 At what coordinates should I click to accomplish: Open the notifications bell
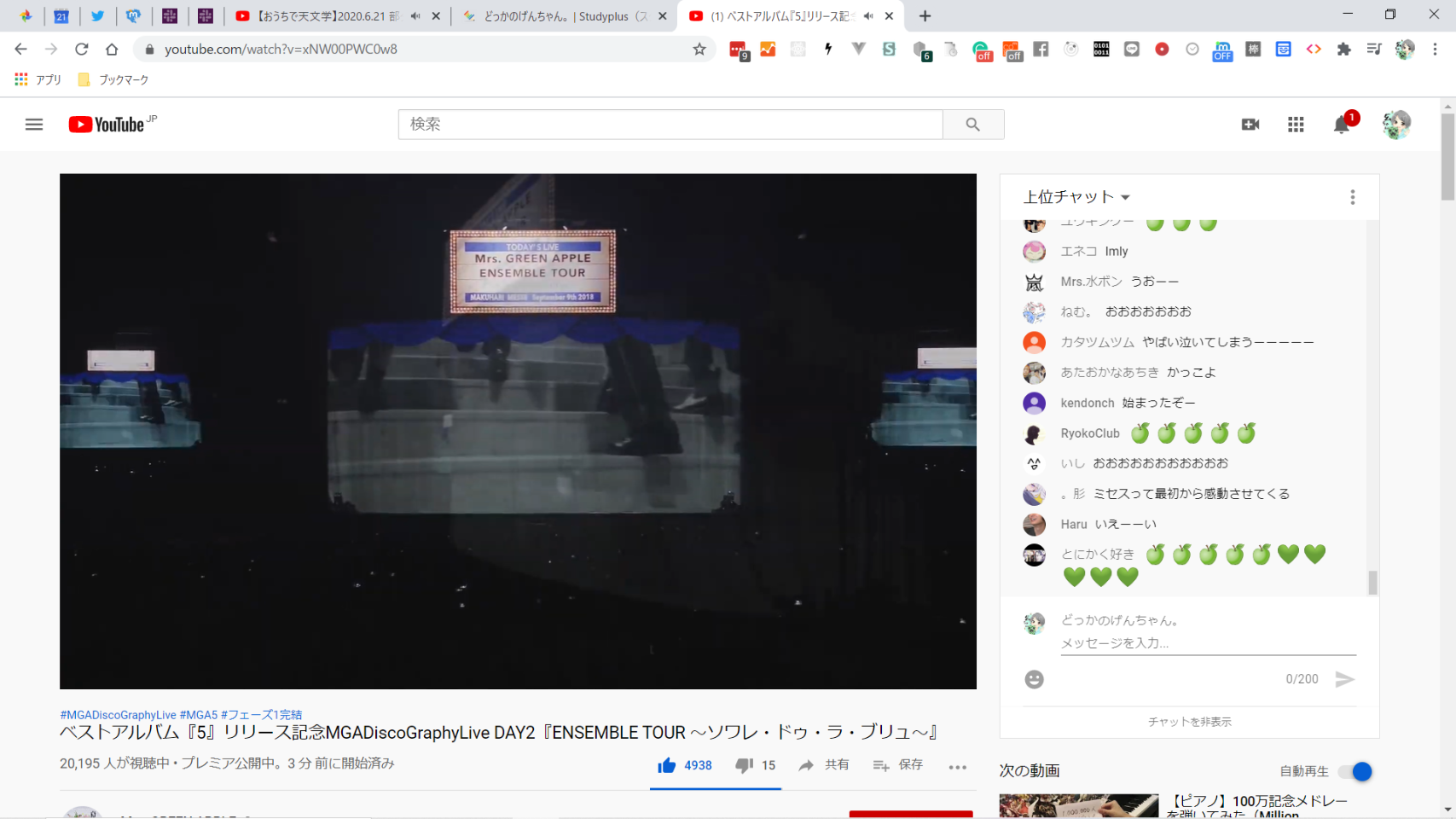(1341, 125)
